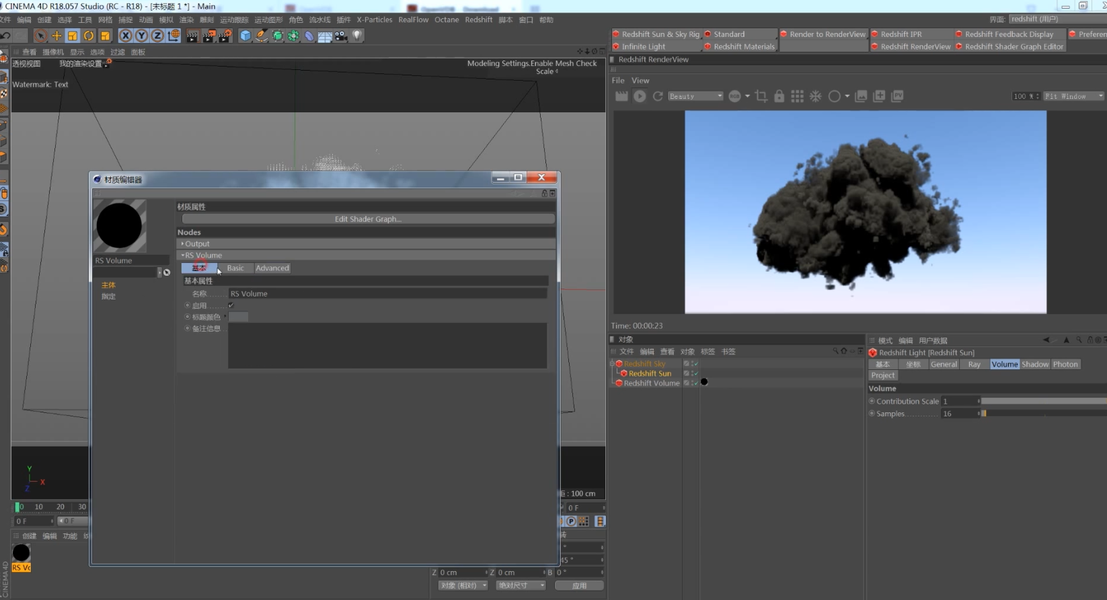Viewport: 1107px width, 600px height.
Task: Select the Rotate tool icon
Action: 89,35
